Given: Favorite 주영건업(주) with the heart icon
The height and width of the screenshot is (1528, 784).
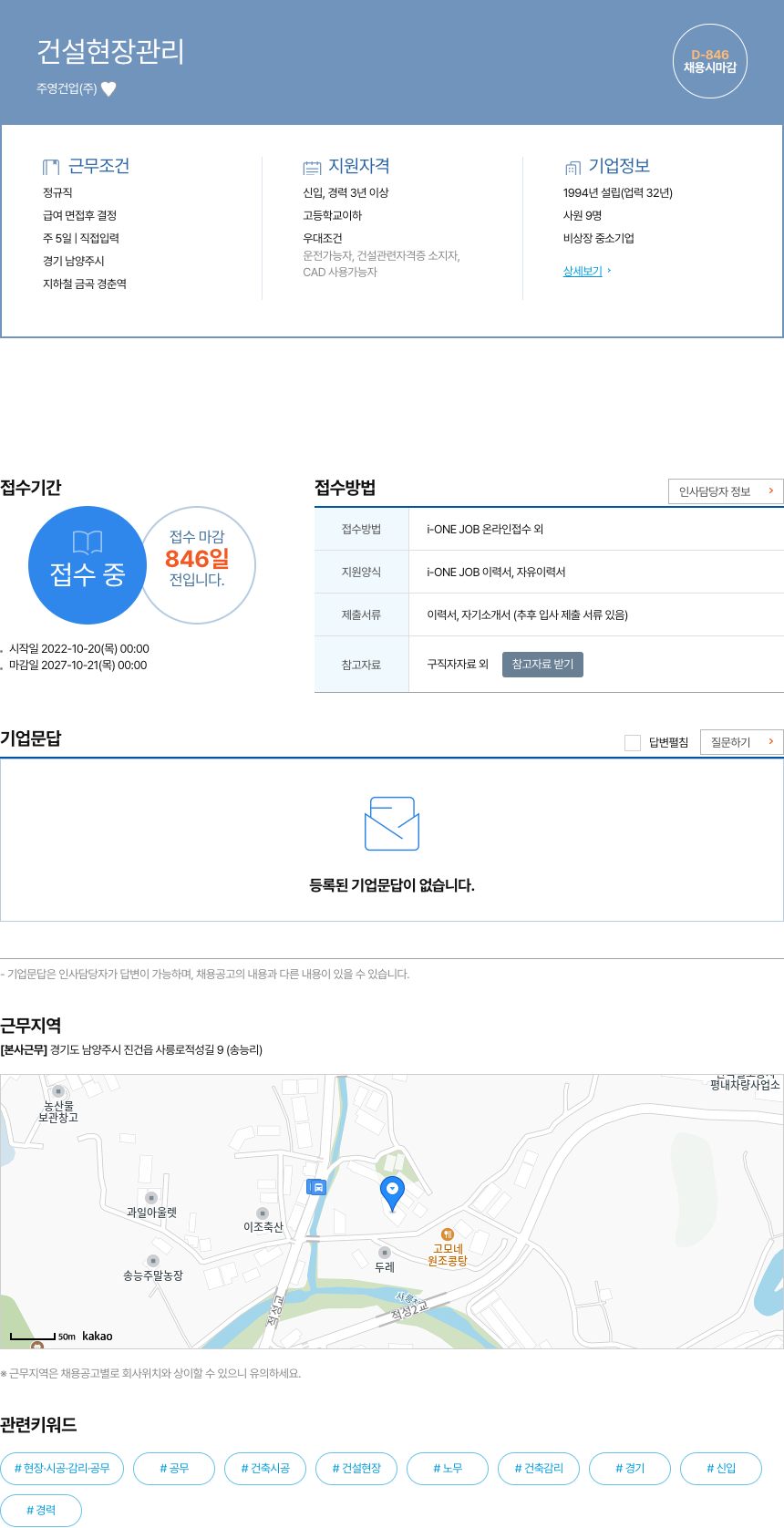Looking at the screenshot, I should pyautogui.click(x=108, y=89).
